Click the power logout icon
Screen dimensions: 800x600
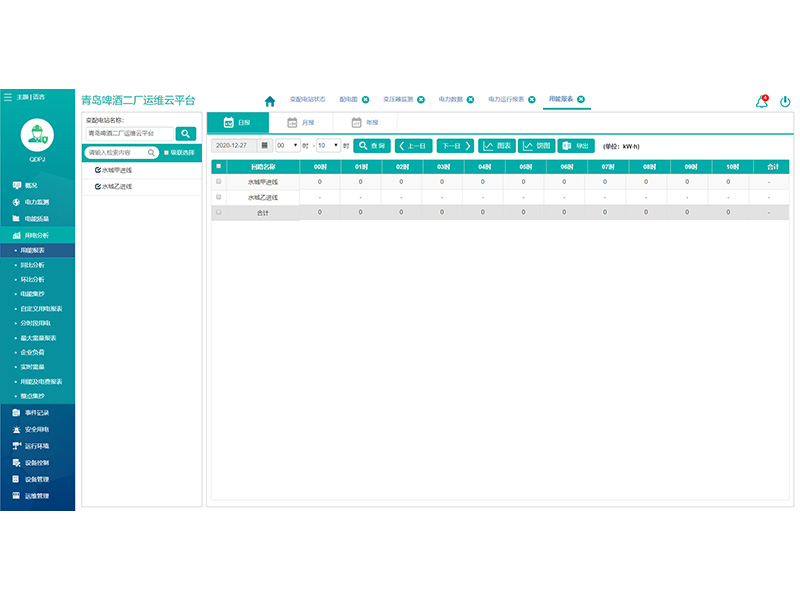coord(785,101)
